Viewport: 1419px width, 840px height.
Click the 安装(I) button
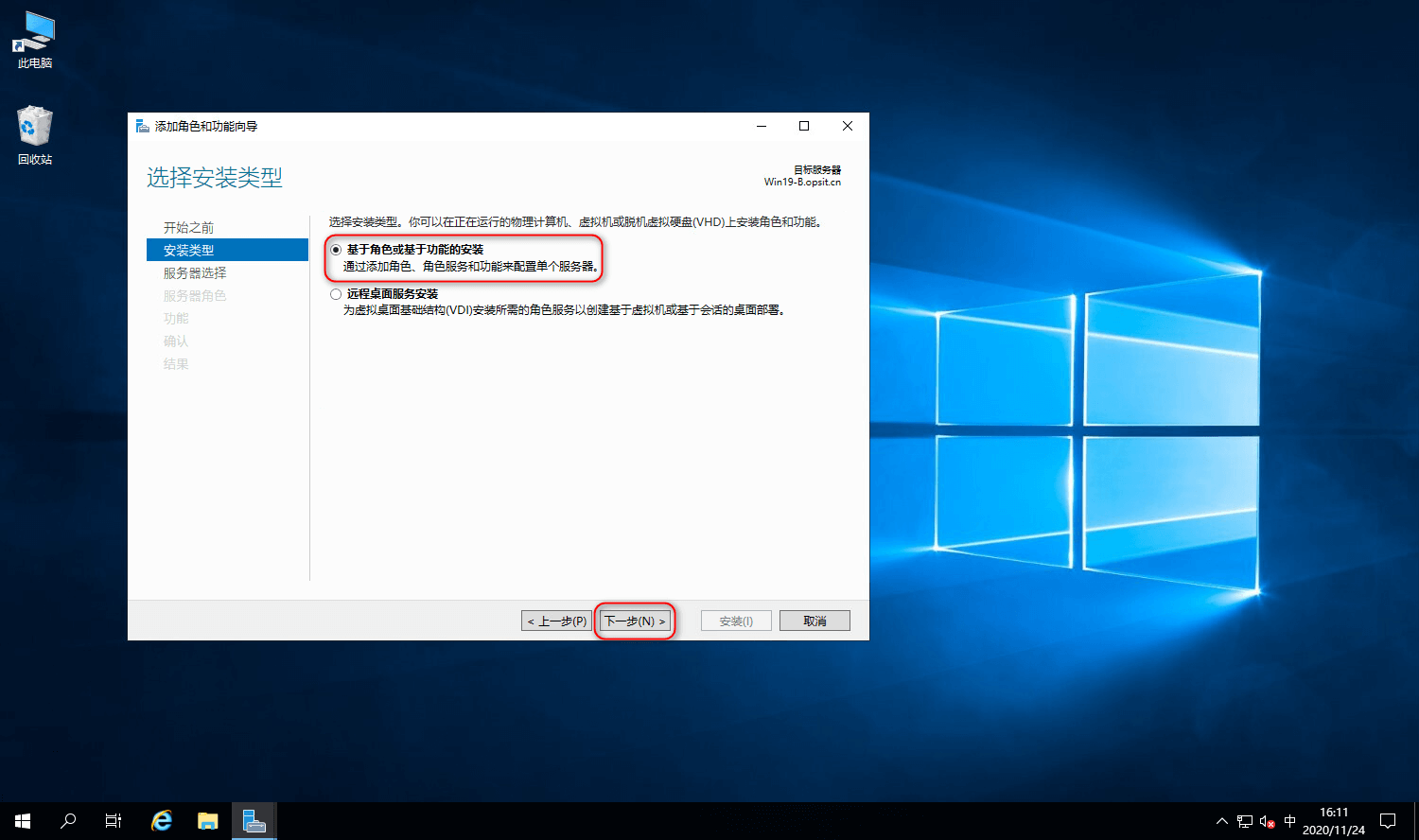736,621
